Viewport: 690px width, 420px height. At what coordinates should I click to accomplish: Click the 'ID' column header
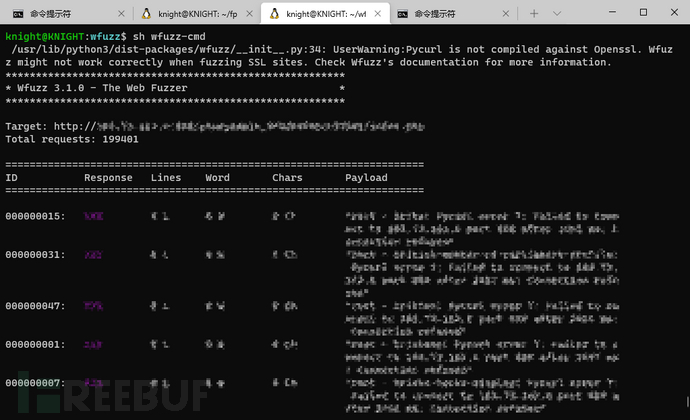tap(11, 178)
